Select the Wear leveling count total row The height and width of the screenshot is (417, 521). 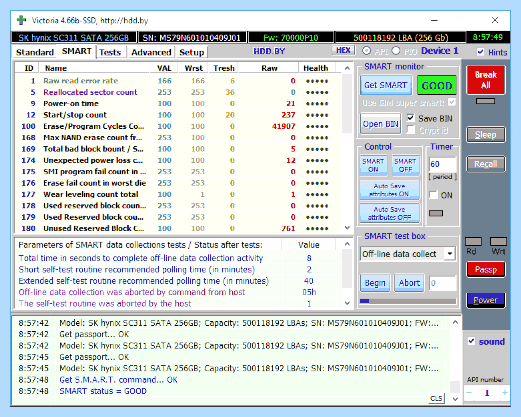[178, 194]
